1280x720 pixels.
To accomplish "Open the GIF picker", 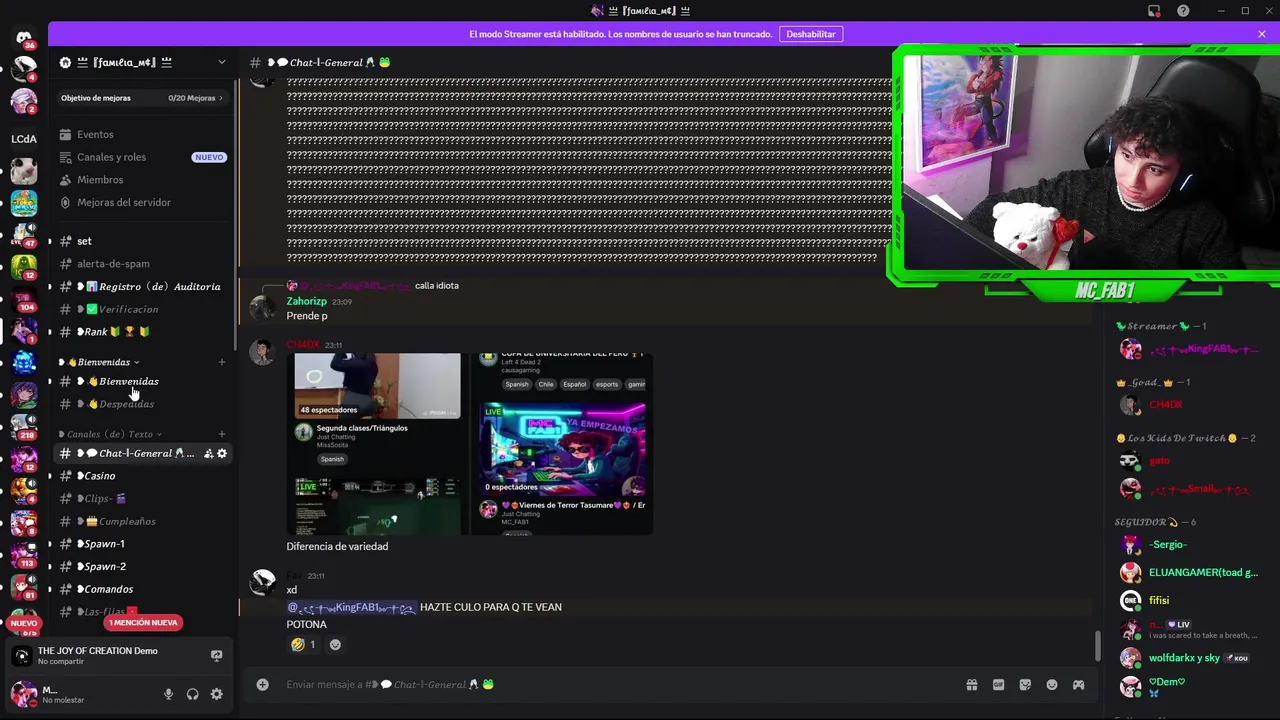I will tap(998, 685).
